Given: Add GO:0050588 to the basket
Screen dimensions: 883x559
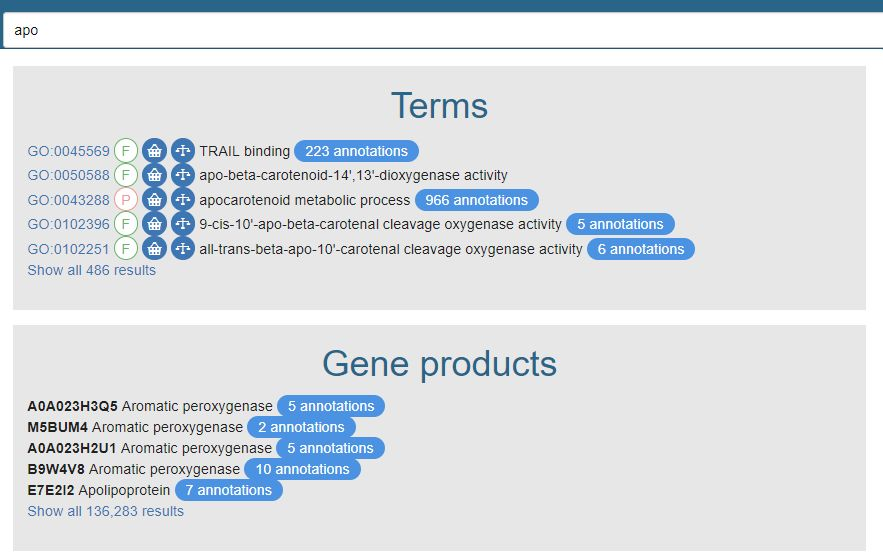Looking at the screenshot, I should pyautogui.click(x=154, y=175).
